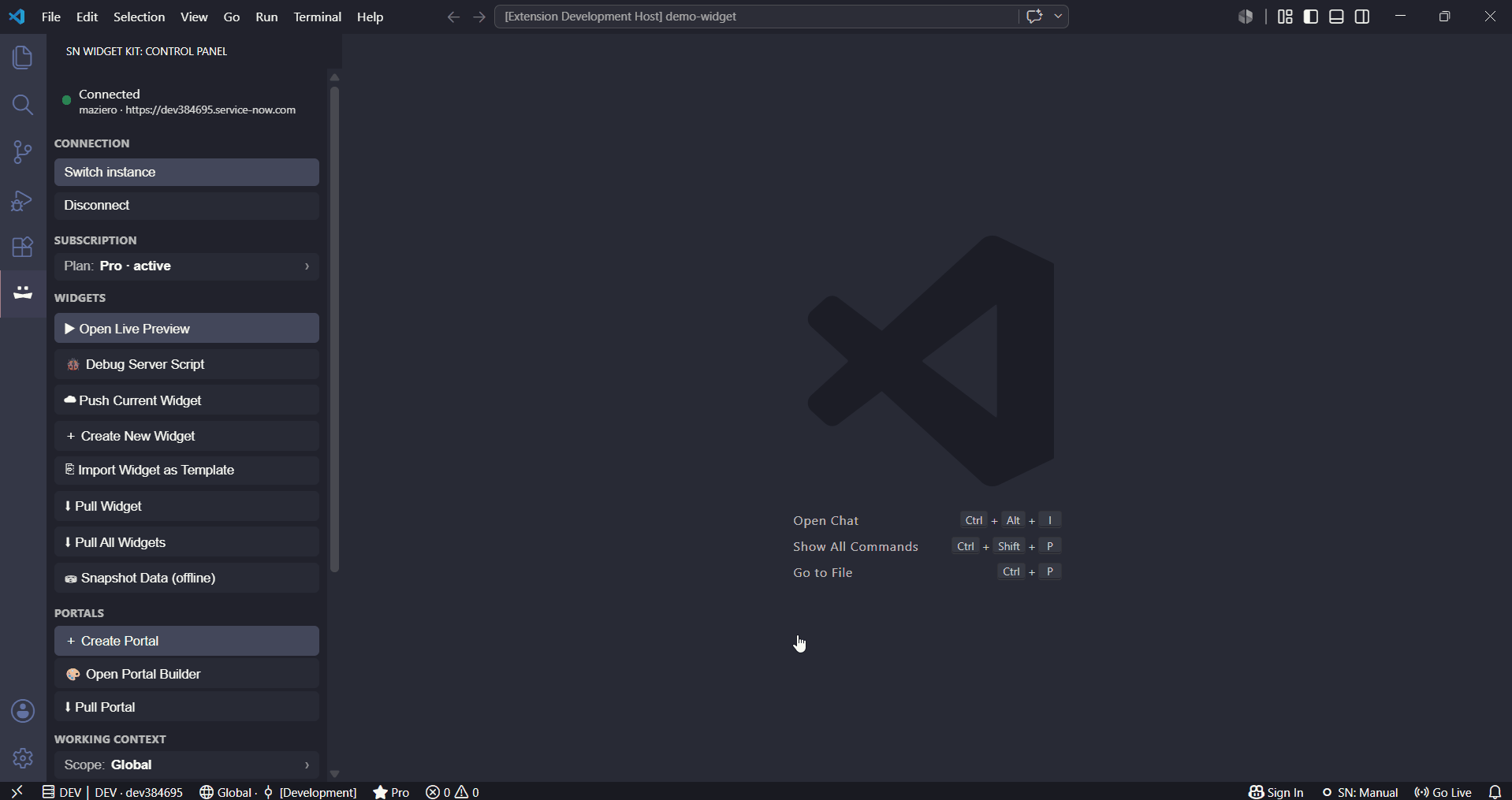Click the command center search box
Image resolution: width=1512 pixels, height=800 pixels.
tap(757, 17)
